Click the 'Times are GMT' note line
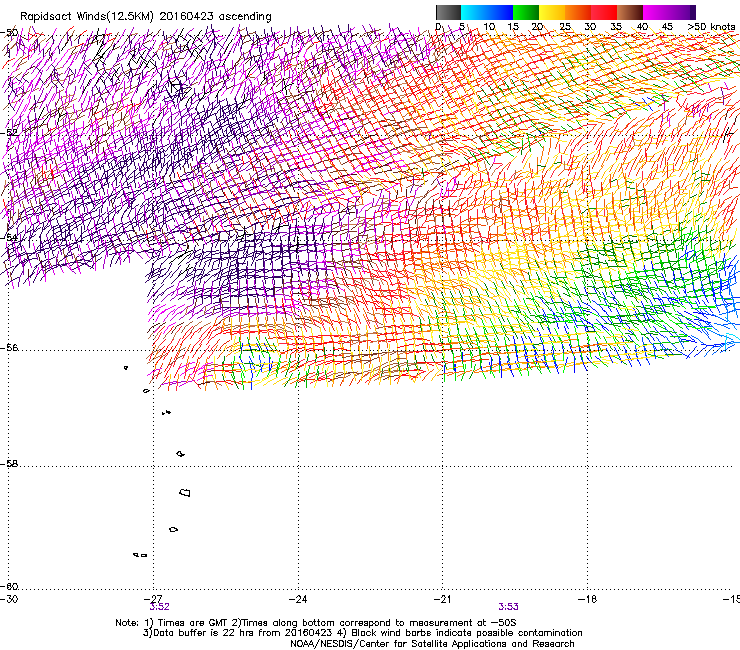 tap(316, 623)
